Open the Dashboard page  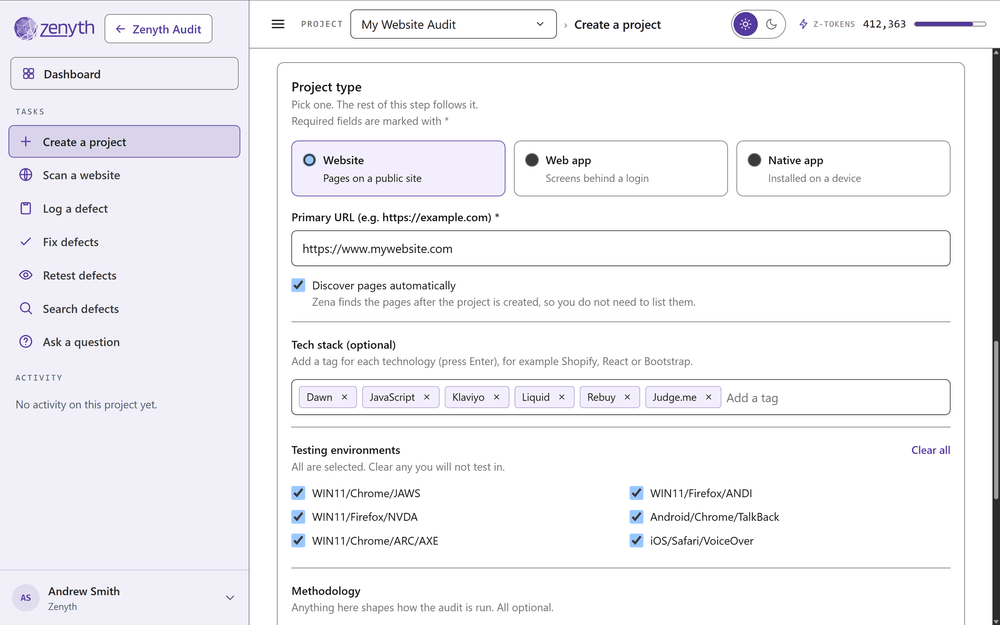pyautogui.click(x=124, y=74)
